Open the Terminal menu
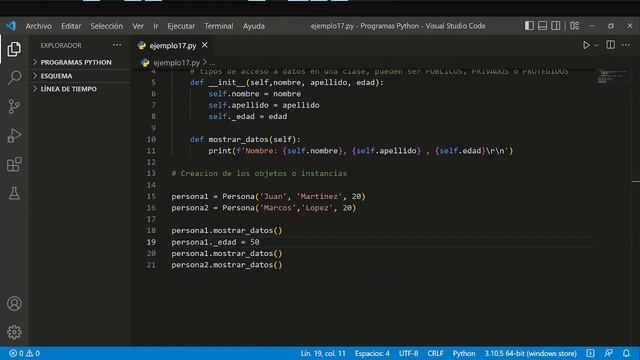 click(219, 26)
